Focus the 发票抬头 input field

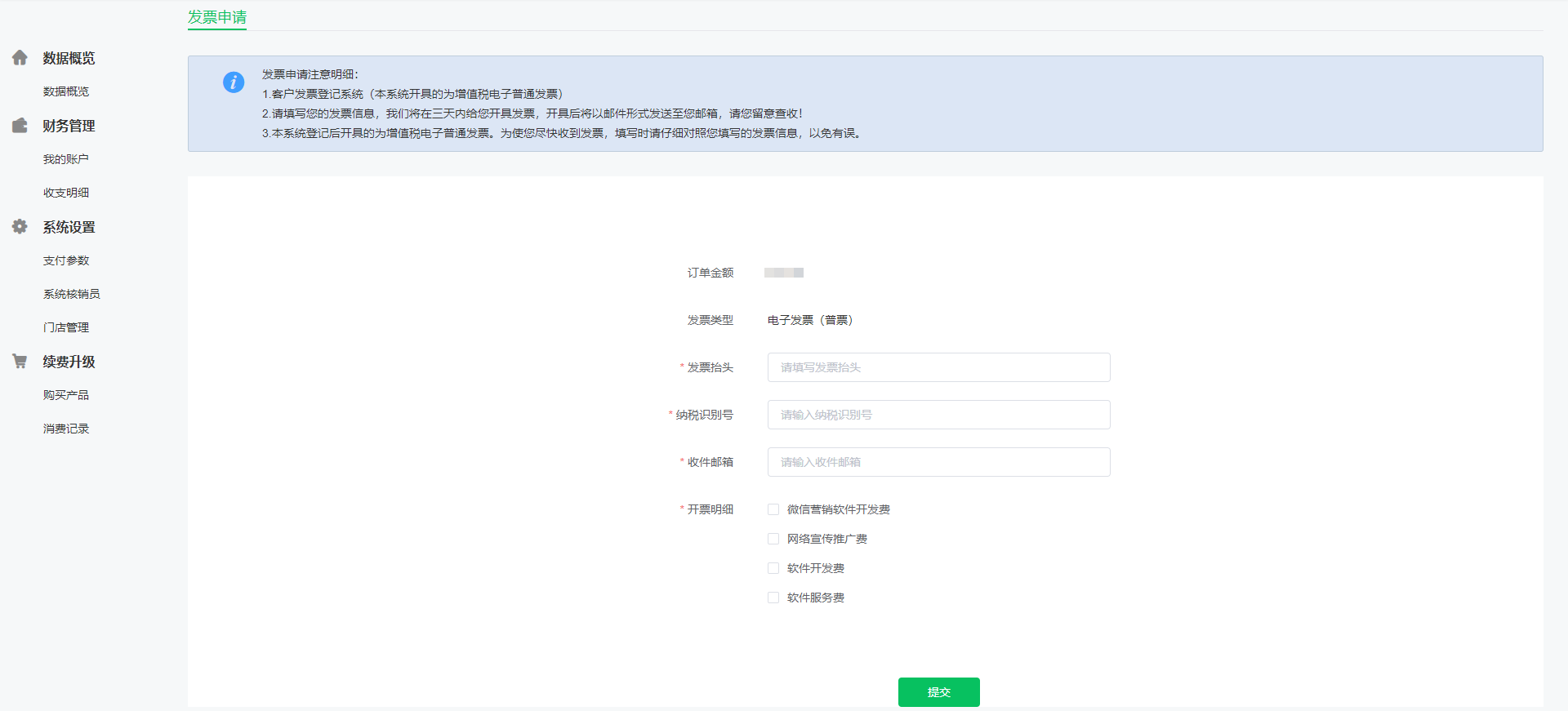coord(939,367)
